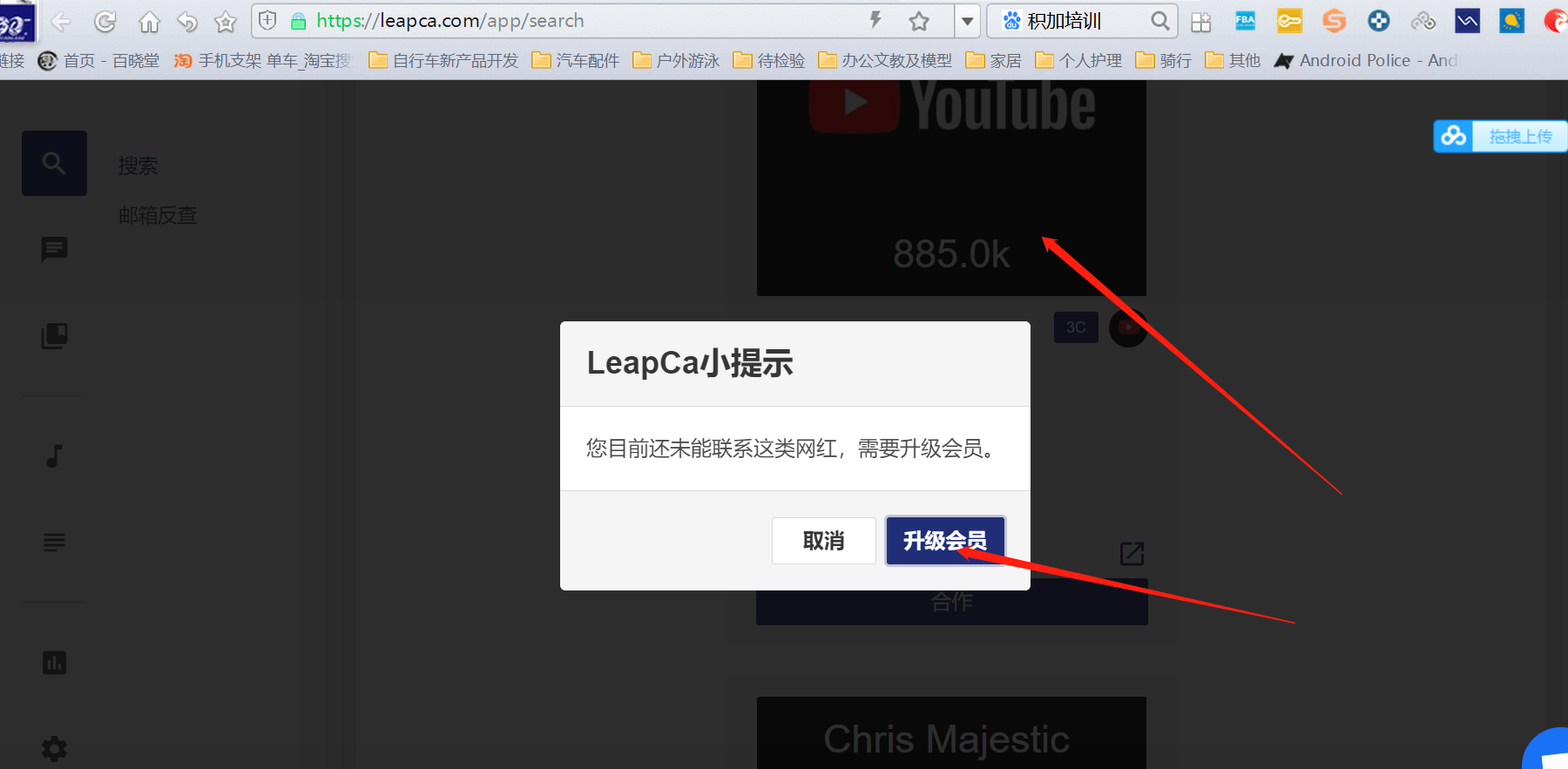Select 搜索 menu item

click(x=138, y=165)
